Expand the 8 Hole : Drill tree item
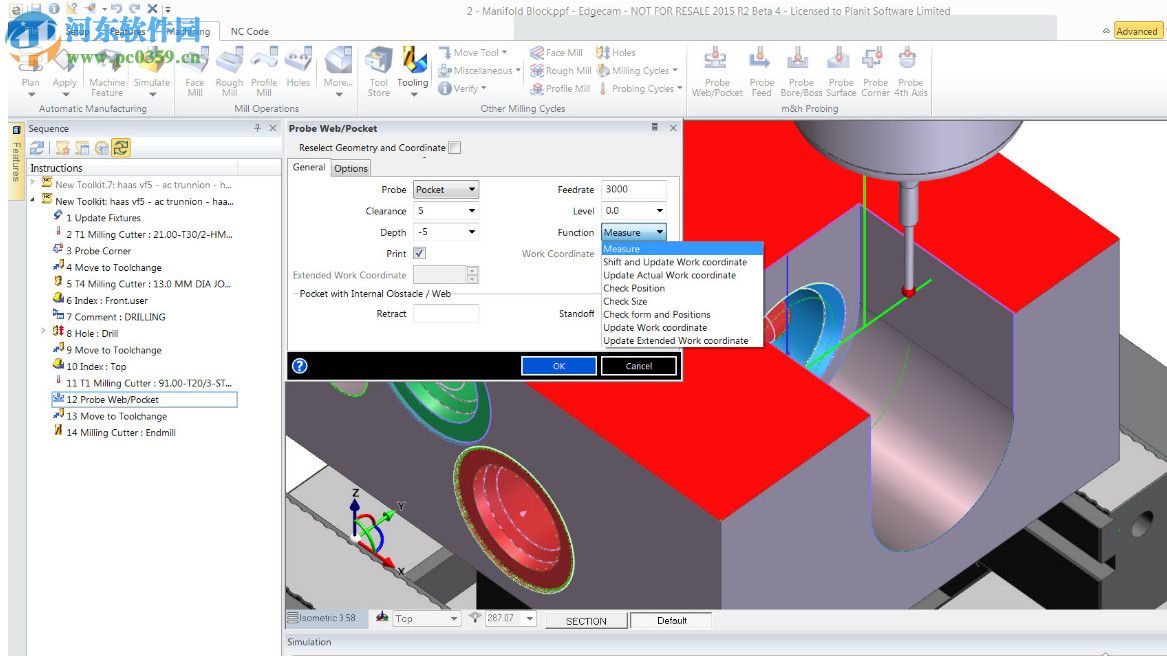The image size is (1167, 656). 43,331
